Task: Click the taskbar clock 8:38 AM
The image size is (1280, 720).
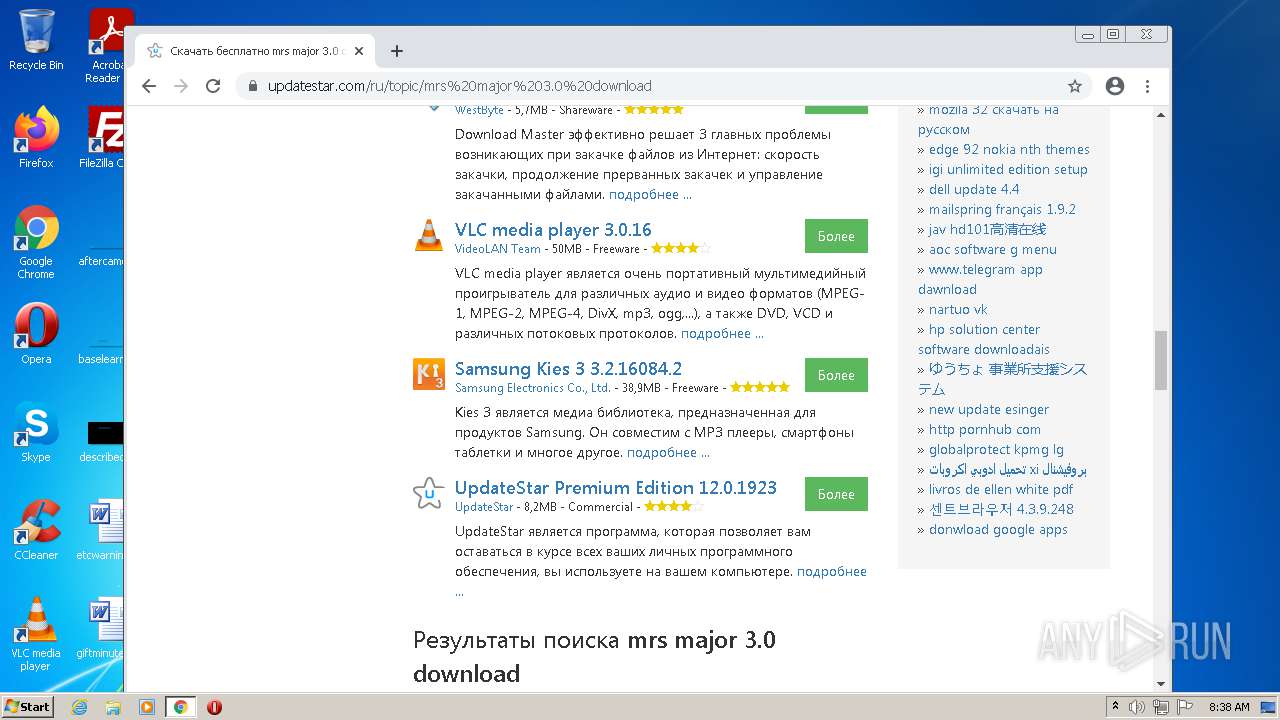Action: (1229, 707)
